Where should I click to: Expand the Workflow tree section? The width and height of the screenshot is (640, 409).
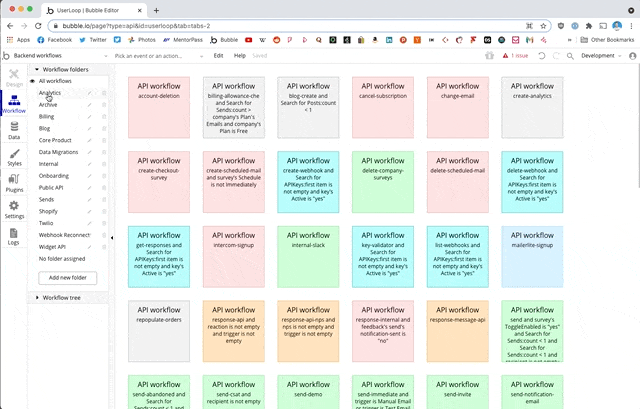click(x=37, y=298)
